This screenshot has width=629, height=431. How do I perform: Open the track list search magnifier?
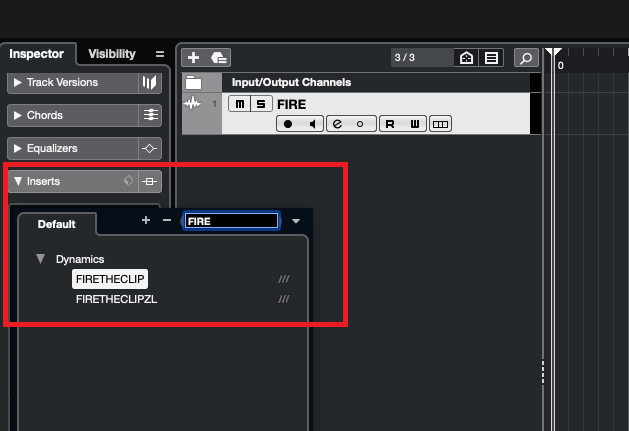[526, 58]
